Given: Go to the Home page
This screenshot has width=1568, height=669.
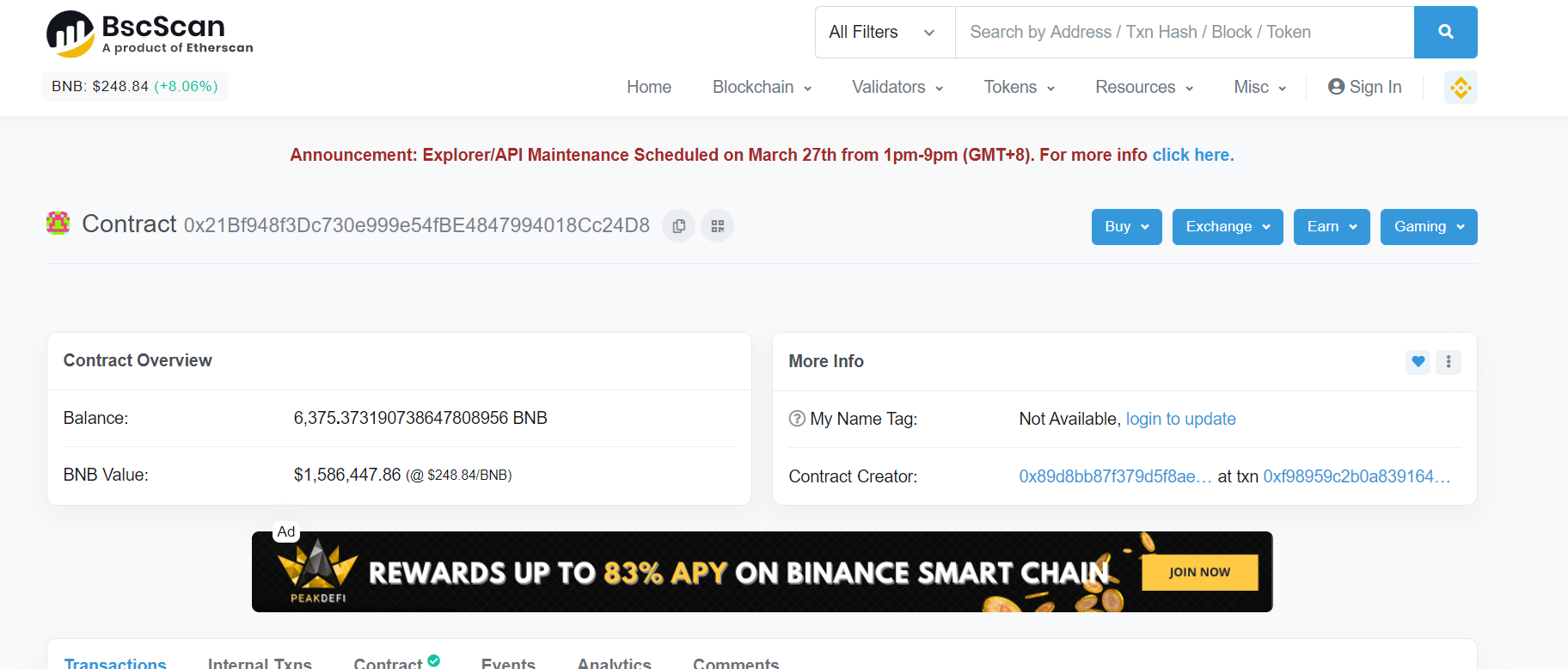Looking at the screenshot, I should [649, 87].
